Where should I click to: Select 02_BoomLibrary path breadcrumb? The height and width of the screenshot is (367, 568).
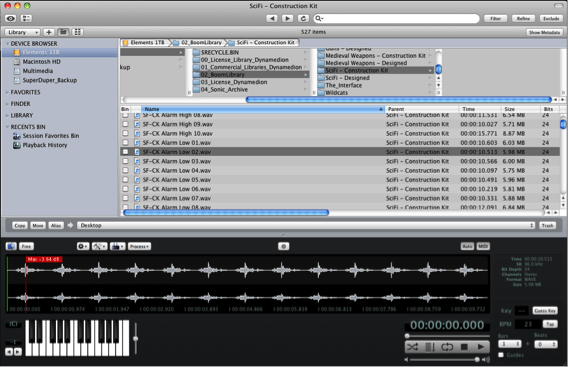(x=198, y=43)
